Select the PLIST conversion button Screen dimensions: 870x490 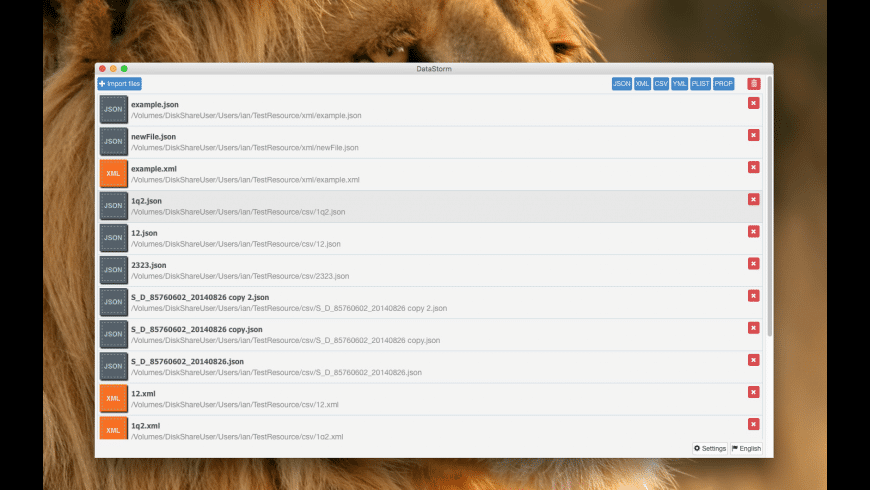[x=700, y=84]
